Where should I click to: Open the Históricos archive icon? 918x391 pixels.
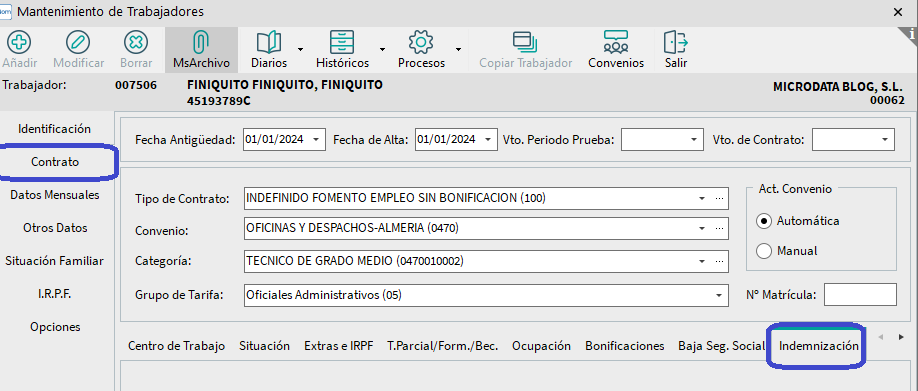click(x=342, y=42)
